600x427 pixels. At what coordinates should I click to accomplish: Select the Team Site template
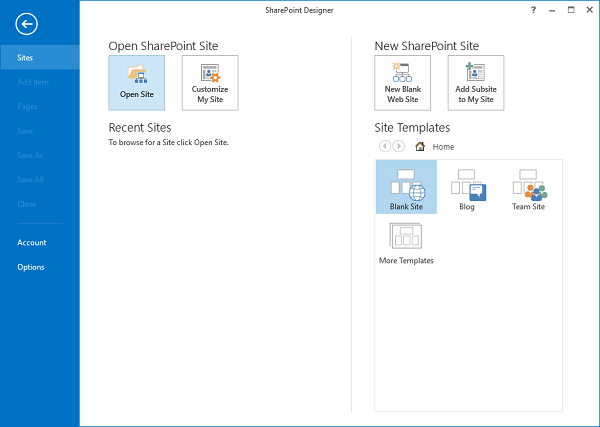tap(529, 187)
